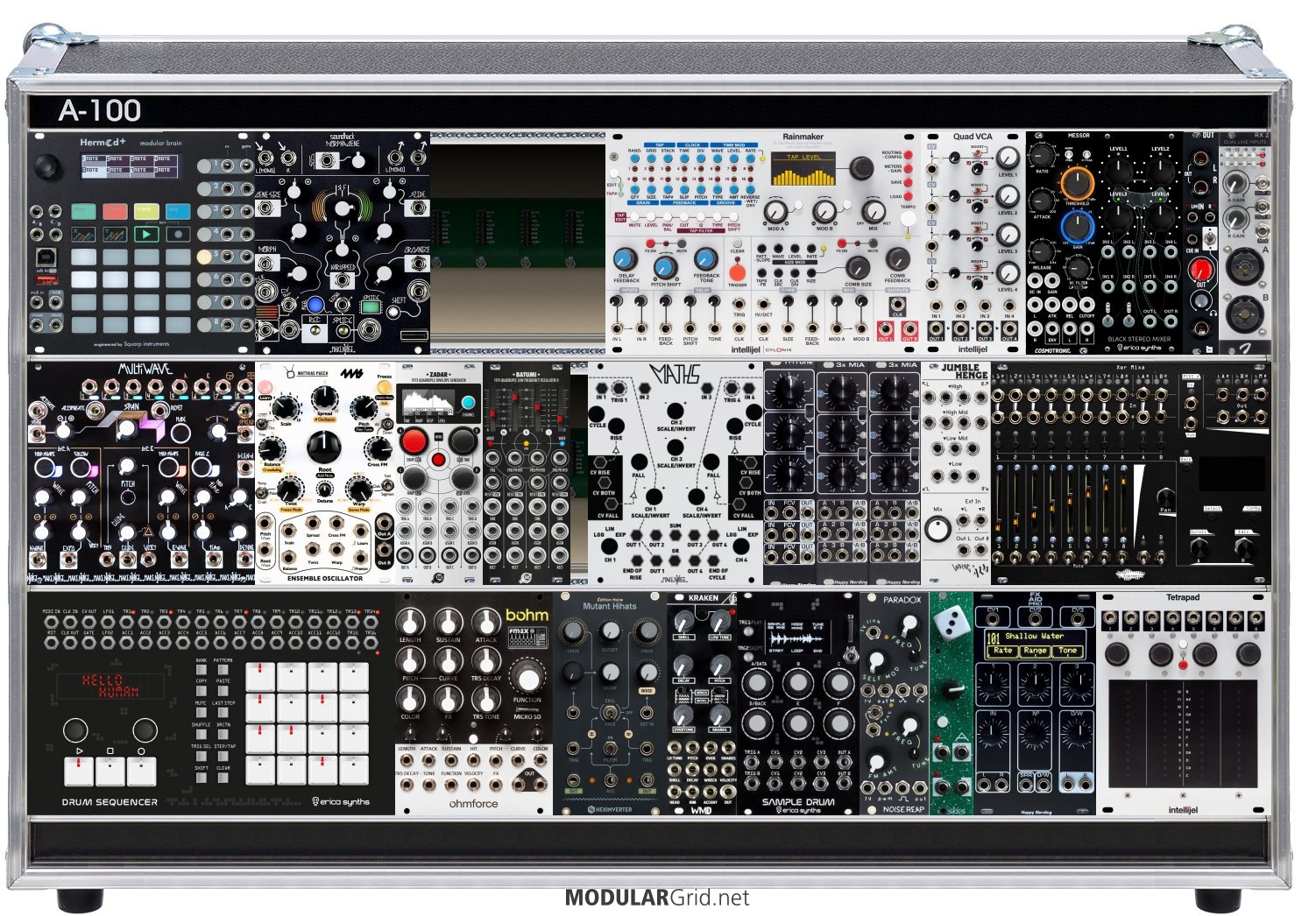Select the Multiwave module
This screenshot has height=916, width=1316.
141,474
